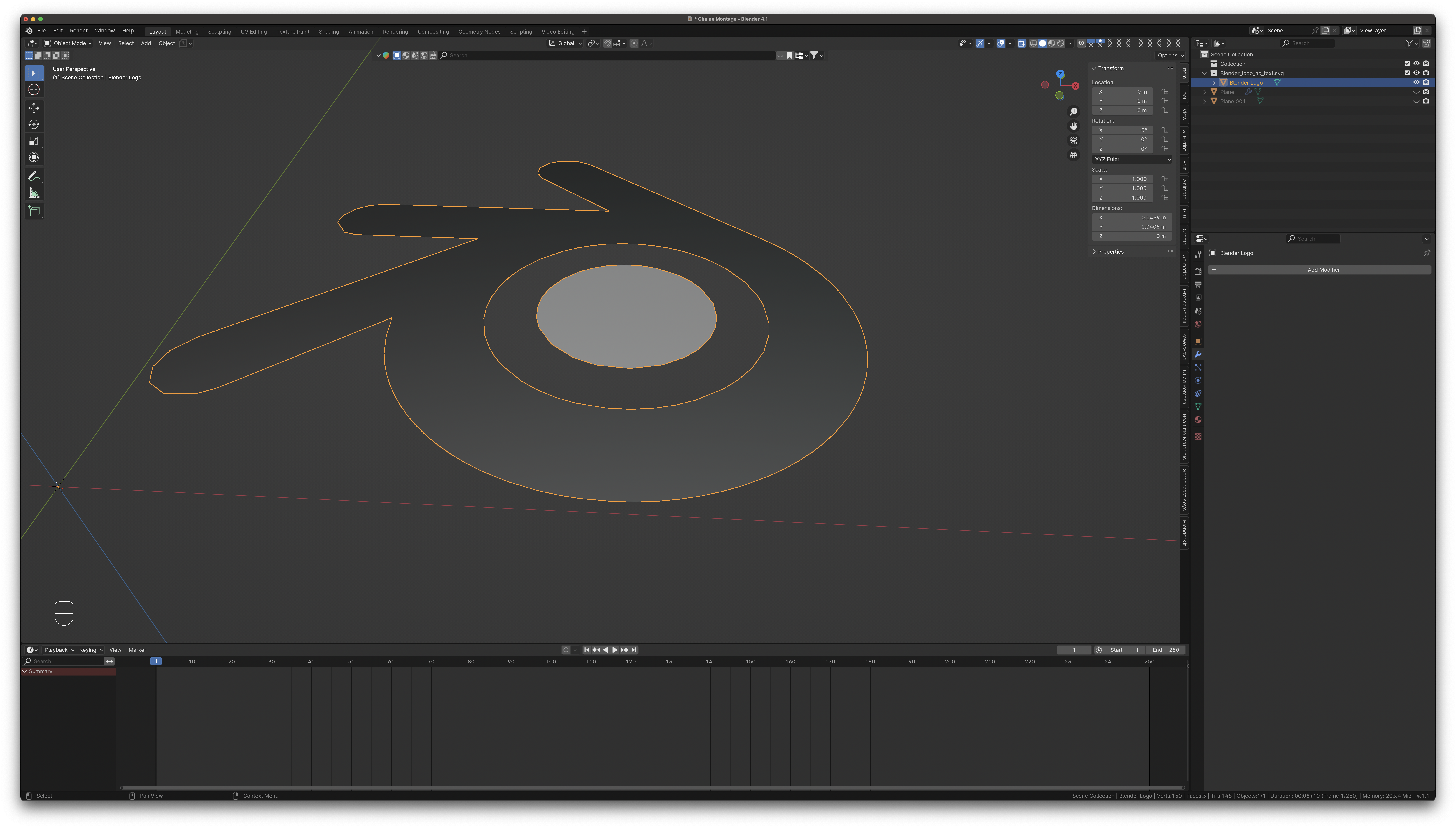1456x828 pixels.
Task: Jump to the timeline end frame
Action: click(634, 650)
